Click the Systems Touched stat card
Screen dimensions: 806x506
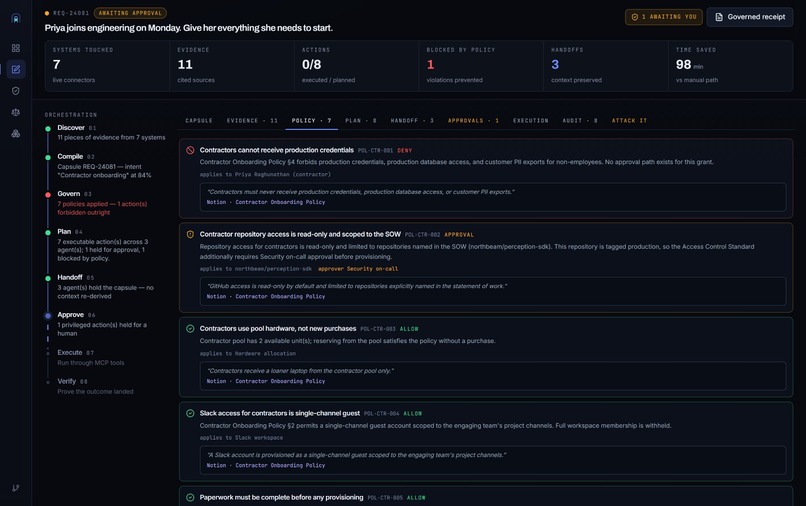click(107, 66)
